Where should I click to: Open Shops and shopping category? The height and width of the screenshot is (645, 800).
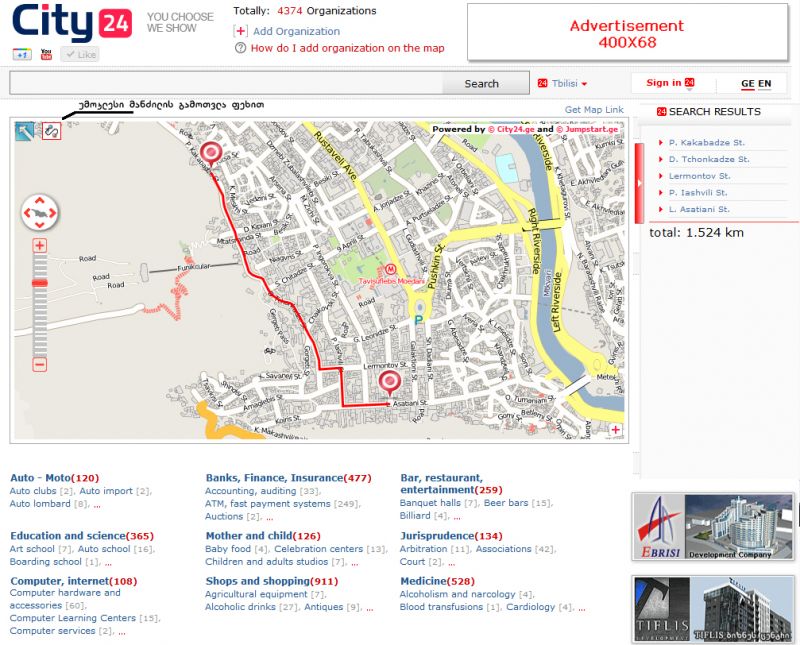tap(257, 580)
